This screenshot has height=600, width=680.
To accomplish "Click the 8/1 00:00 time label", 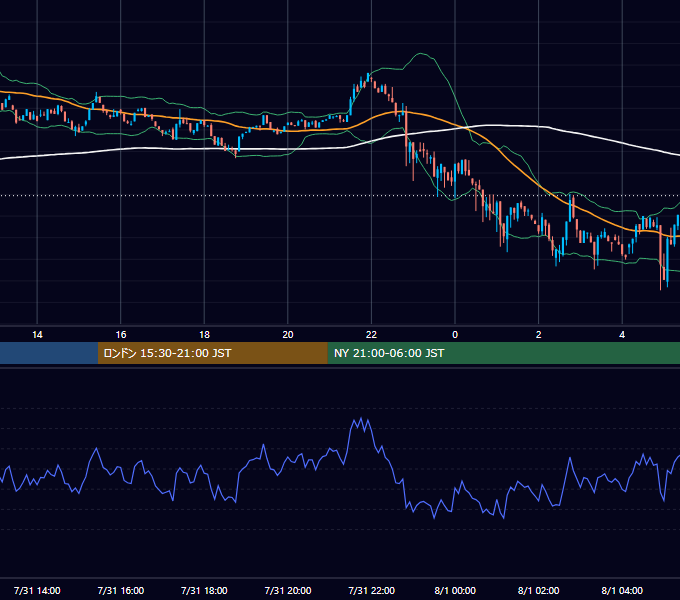I will click(455, 590).
